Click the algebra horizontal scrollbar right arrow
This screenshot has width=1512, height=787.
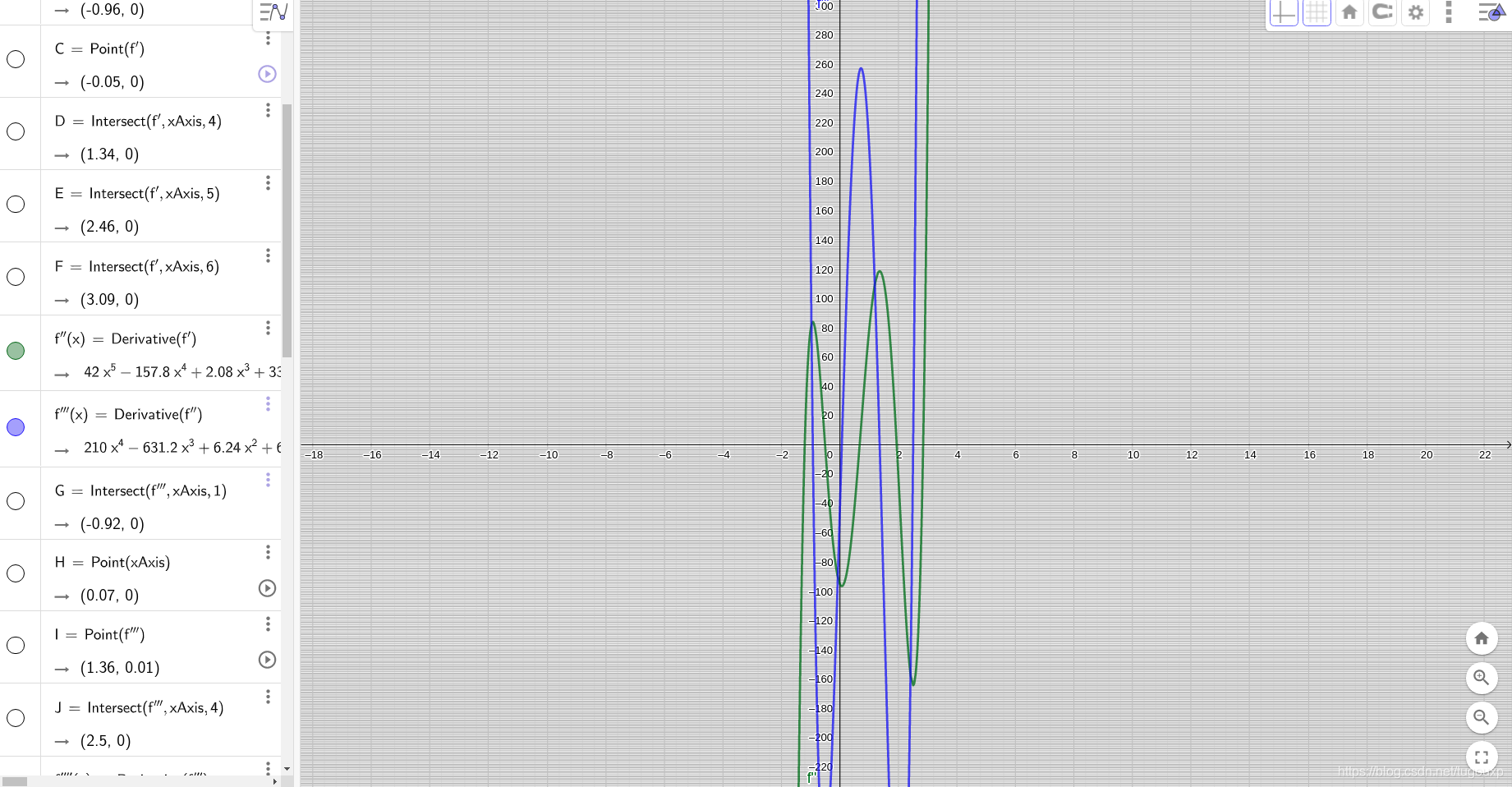point(274,781)
